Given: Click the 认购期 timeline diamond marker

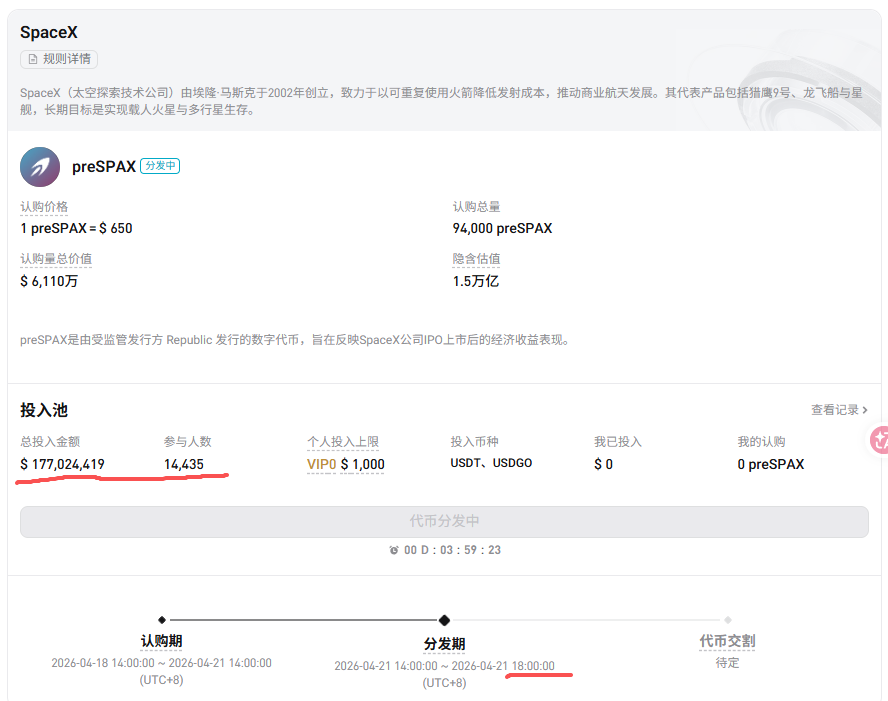Looking at the screenshot, I should 163,620.
